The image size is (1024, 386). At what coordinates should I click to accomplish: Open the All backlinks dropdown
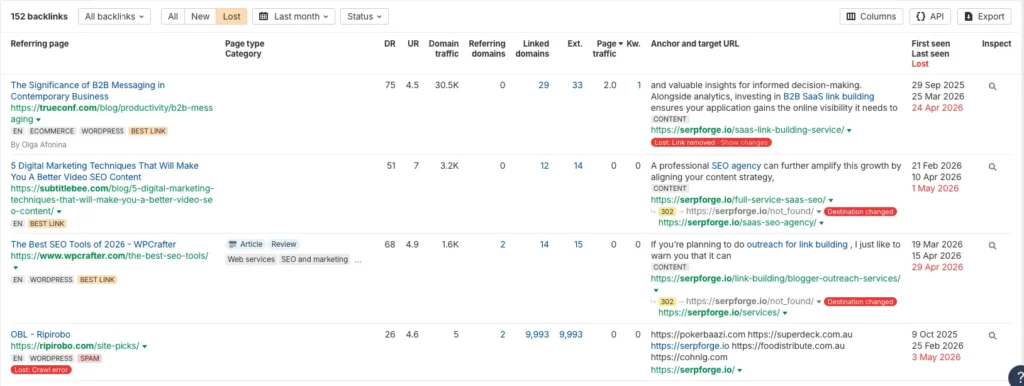coord(114,16)
